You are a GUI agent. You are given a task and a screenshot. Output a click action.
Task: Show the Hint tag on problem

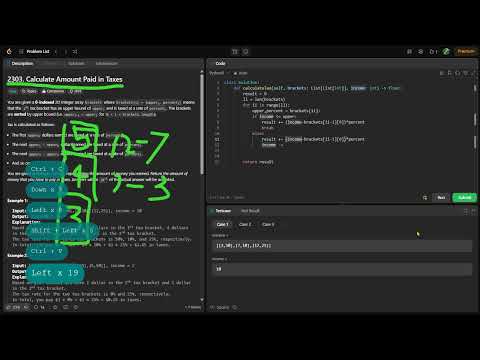click(76, 91)
